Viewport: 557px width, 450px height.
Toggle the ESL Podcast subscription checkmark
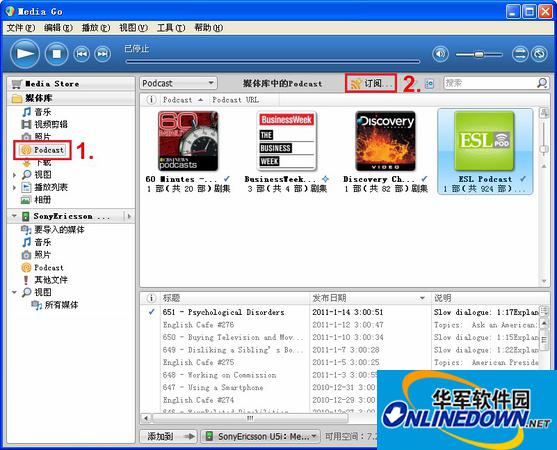[523, 179]
